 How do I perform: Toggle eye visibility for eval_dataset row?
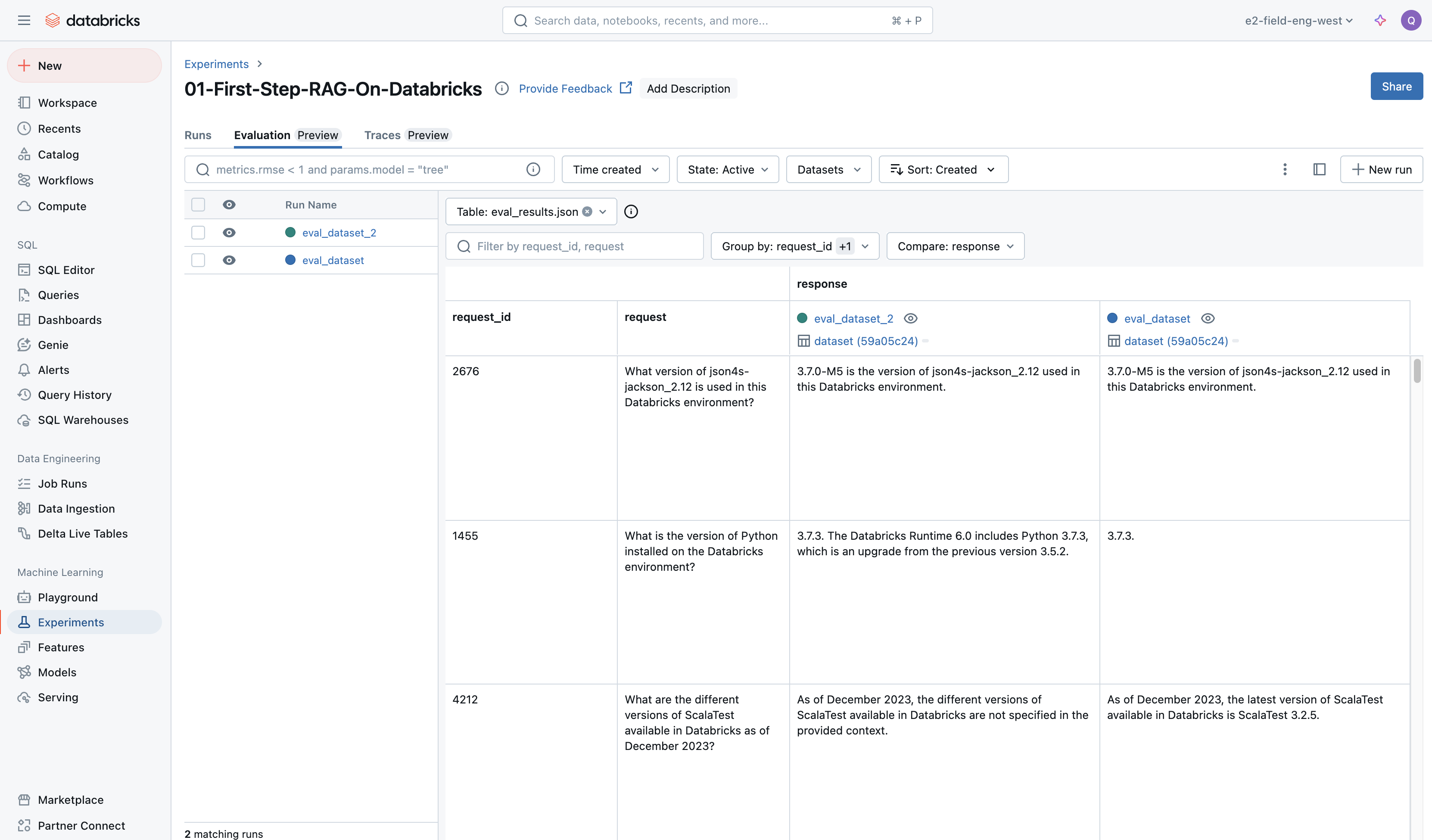[x=229, y=260]
